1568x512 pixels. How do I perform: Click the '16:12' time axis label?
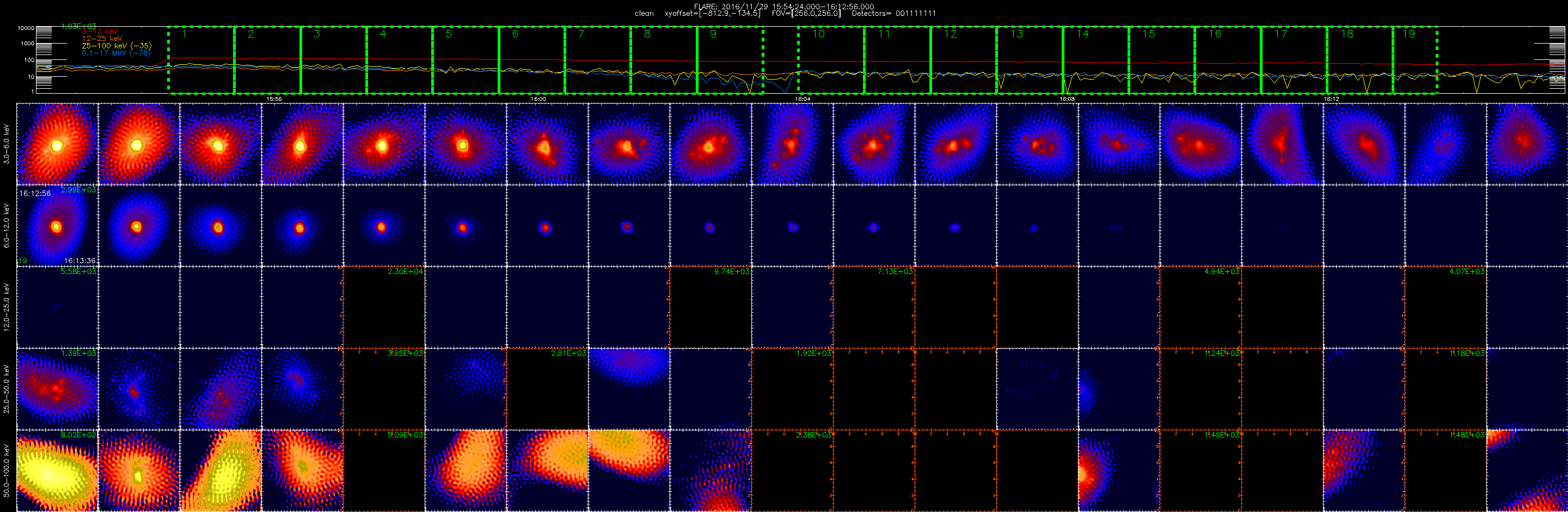pos(1331,99)
